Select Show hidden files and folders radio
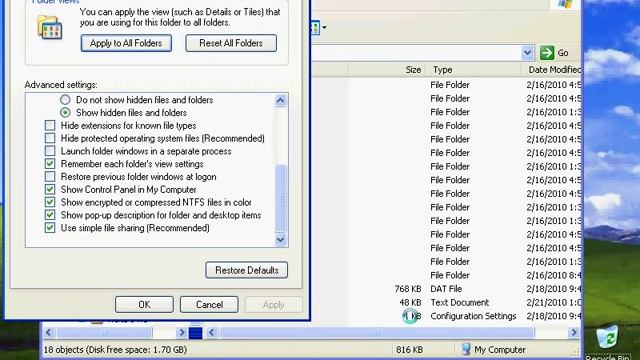This screenshot has height=360, width=640. (65, 112)
